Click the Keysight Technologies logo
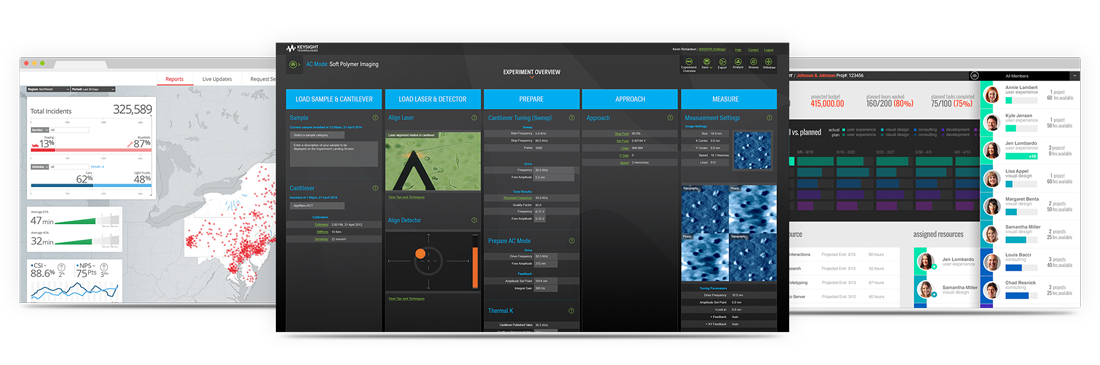The width and height of the screenshot is (1100, 365). pyautogui.click(x=302, y=48)
